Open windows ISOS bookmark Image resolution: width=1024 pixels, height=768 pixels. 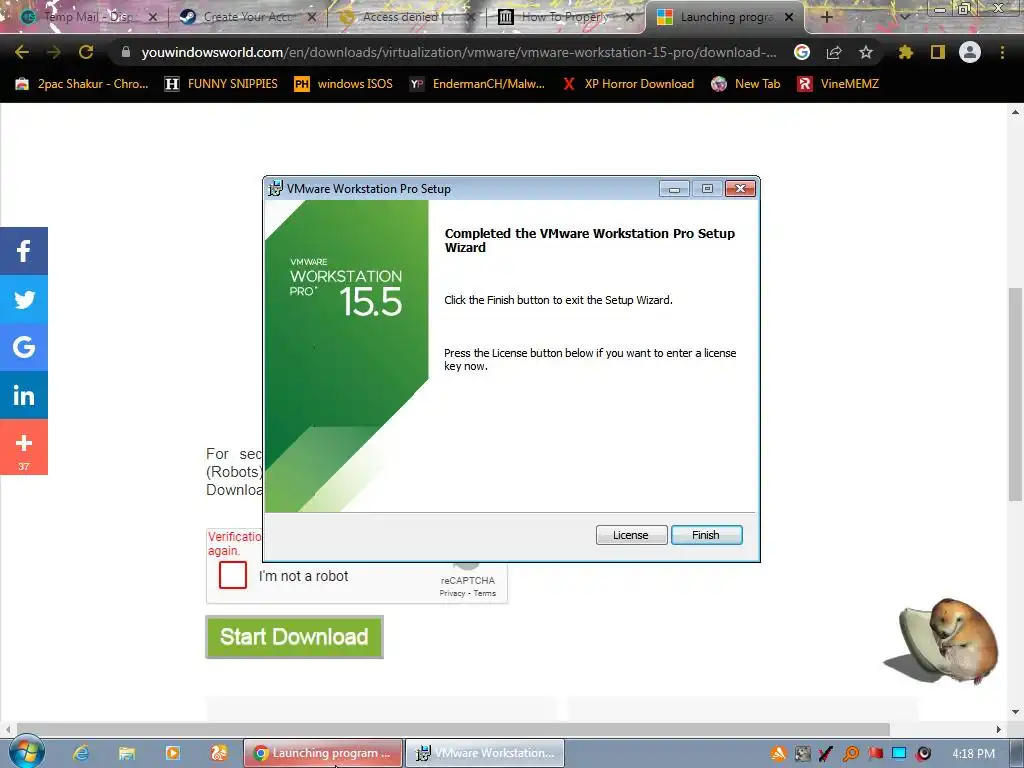pyautogui.click(x=344, y=84)
